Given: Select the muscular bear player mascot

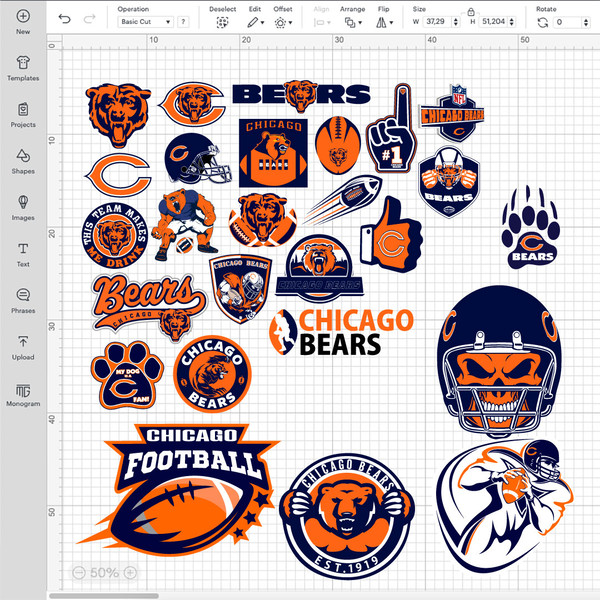Looking at the screenshot, I should click(185, 225).
